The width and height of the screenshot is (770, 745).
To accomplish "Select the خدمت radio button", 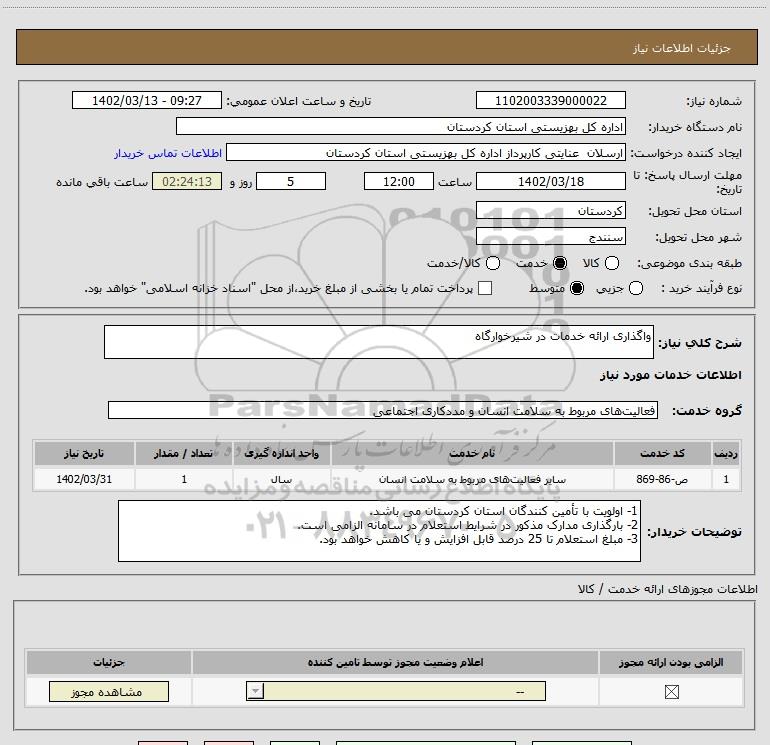I will (560, 263).
